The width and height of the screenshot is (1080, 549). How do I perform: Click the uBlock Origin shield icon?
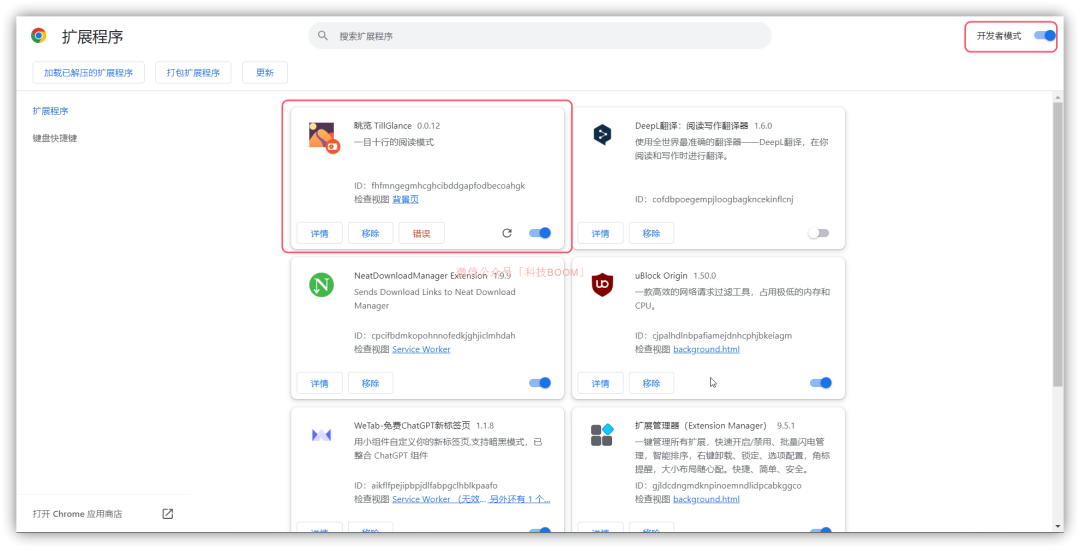pos(602,284)
